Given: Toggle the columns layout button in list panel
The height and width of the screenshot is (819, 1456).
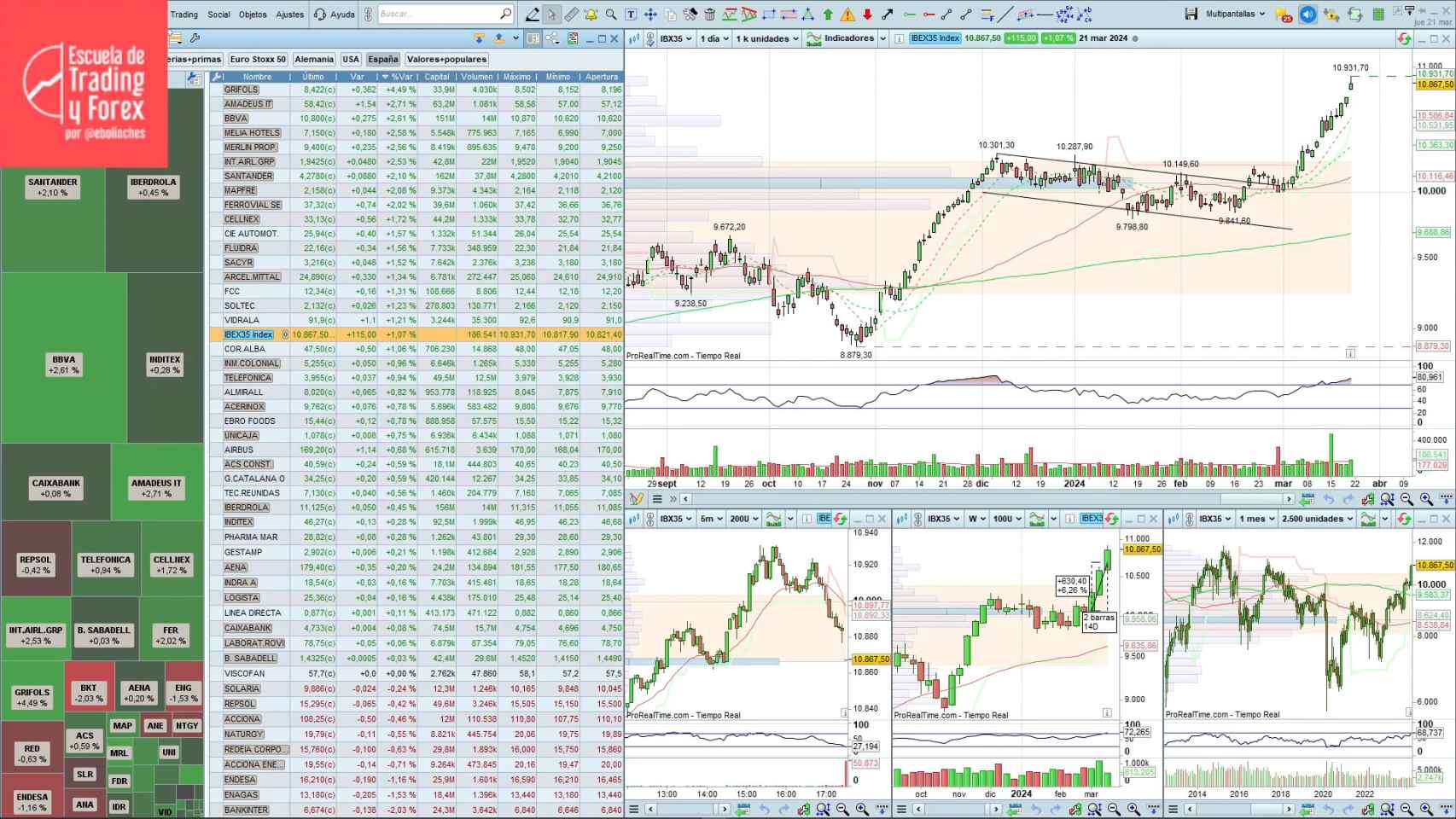Looking at the screenshot, I should click(x=533, y=38).
